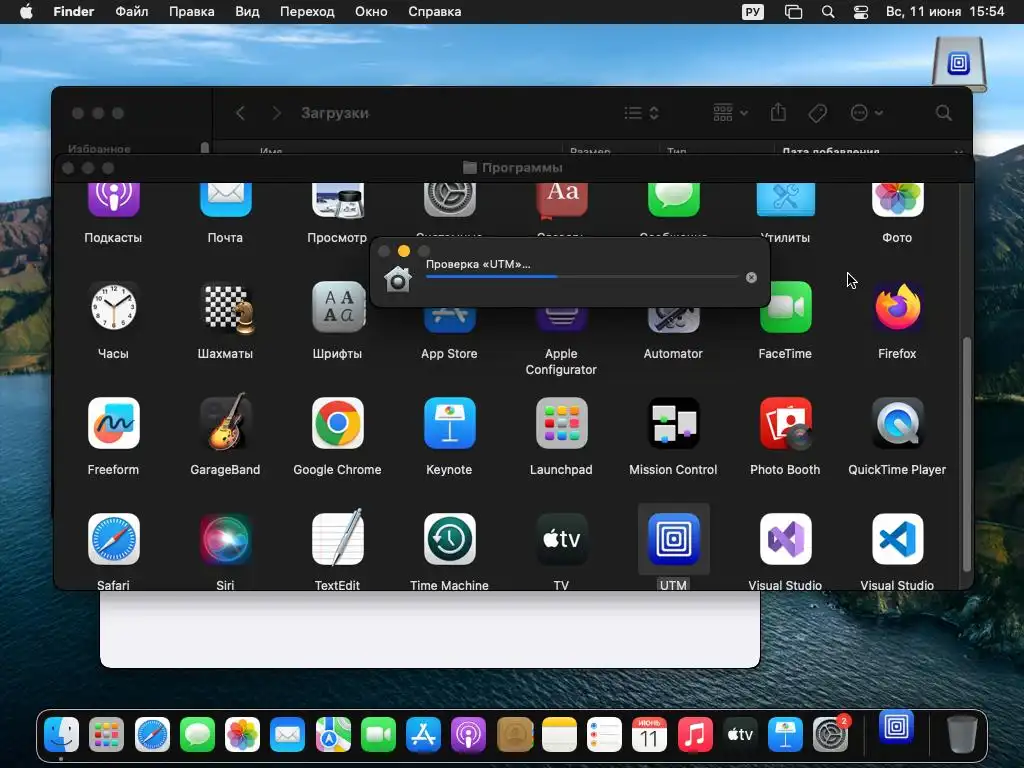Go back in the Загрузки window

coord(240,113)
